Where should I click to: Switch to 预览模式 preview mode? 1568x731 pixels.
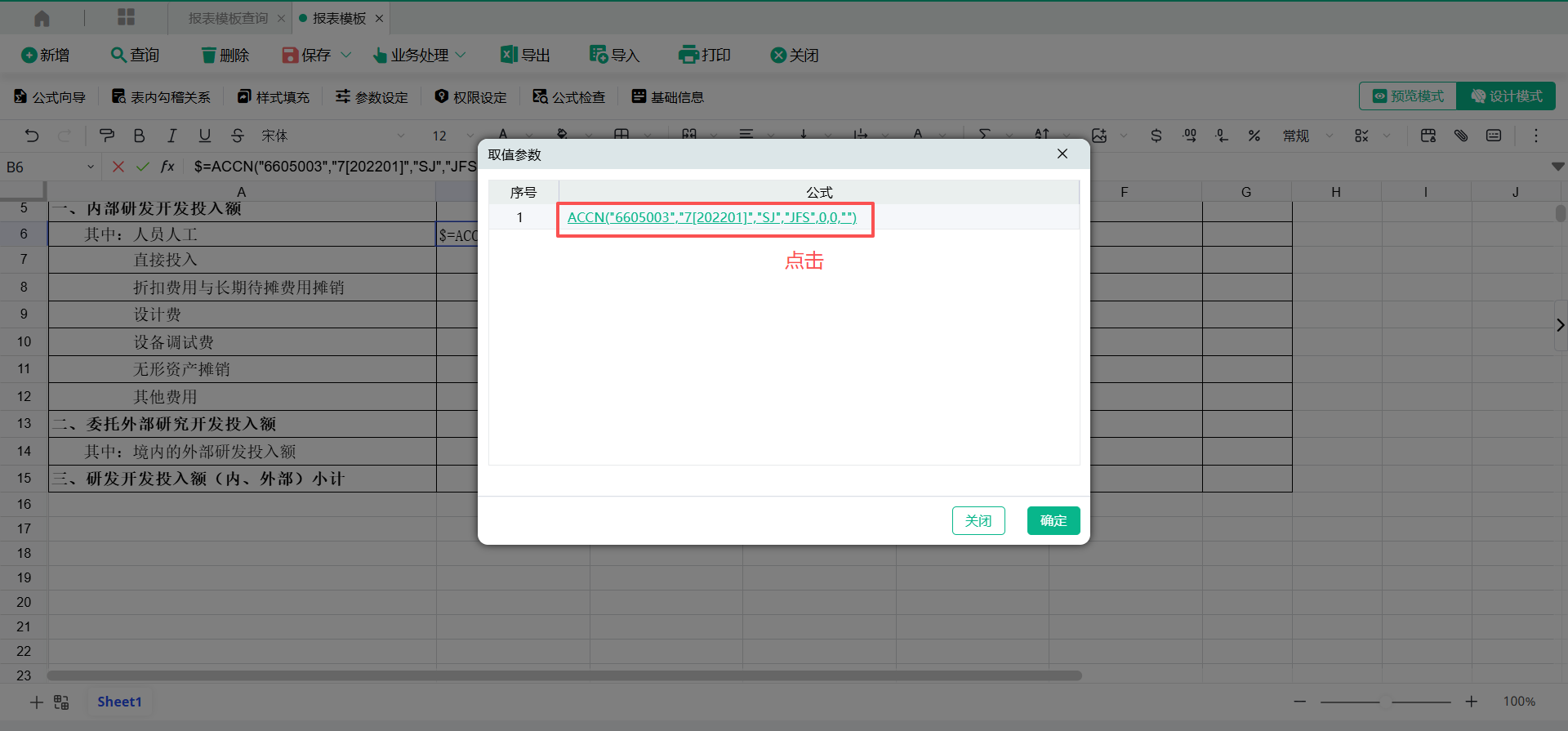pyautogui.click(x=1408, y=96)
